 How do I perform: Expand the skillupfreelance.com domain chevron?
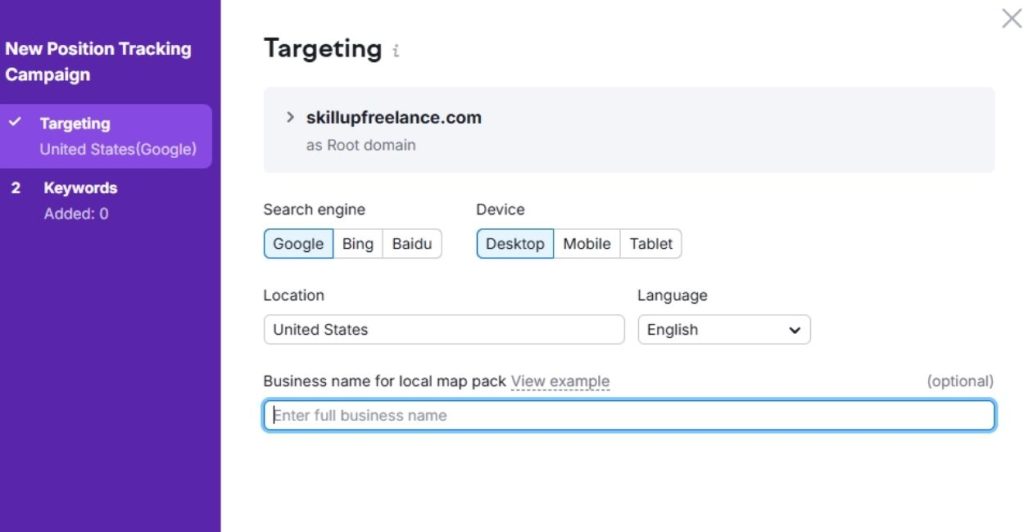(290, 117)
